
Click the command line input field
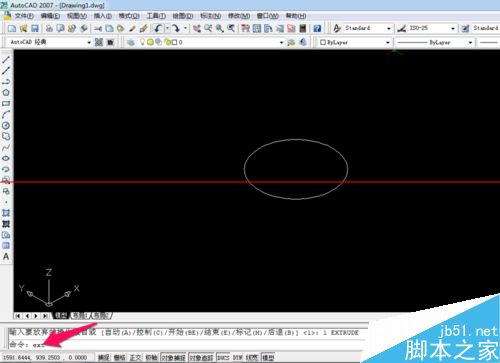click(x=187, y=345)
